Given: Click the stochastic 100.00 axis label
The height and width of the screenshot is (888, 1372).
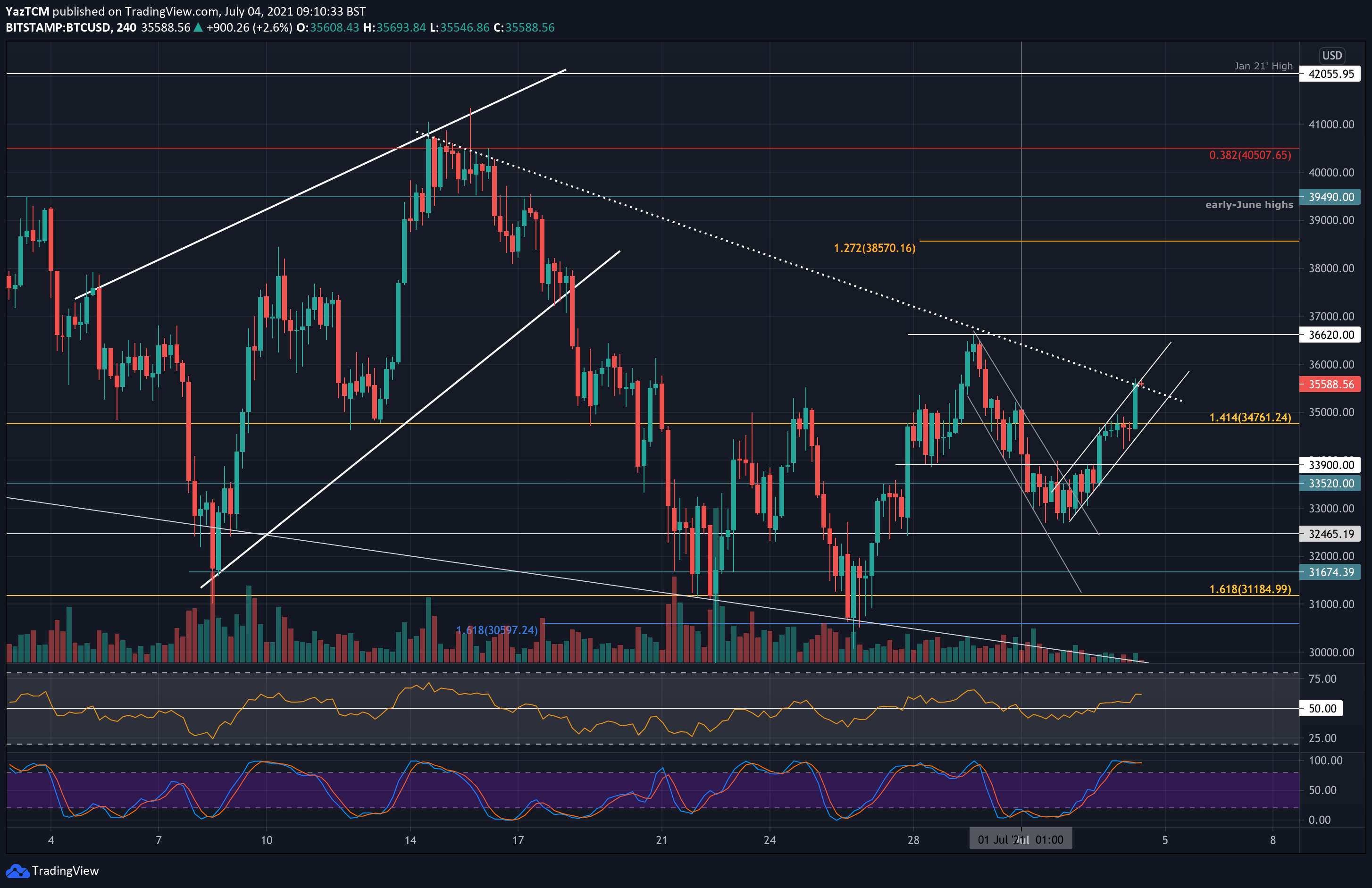Looking at the screenshot, I should coord(1325,761).
